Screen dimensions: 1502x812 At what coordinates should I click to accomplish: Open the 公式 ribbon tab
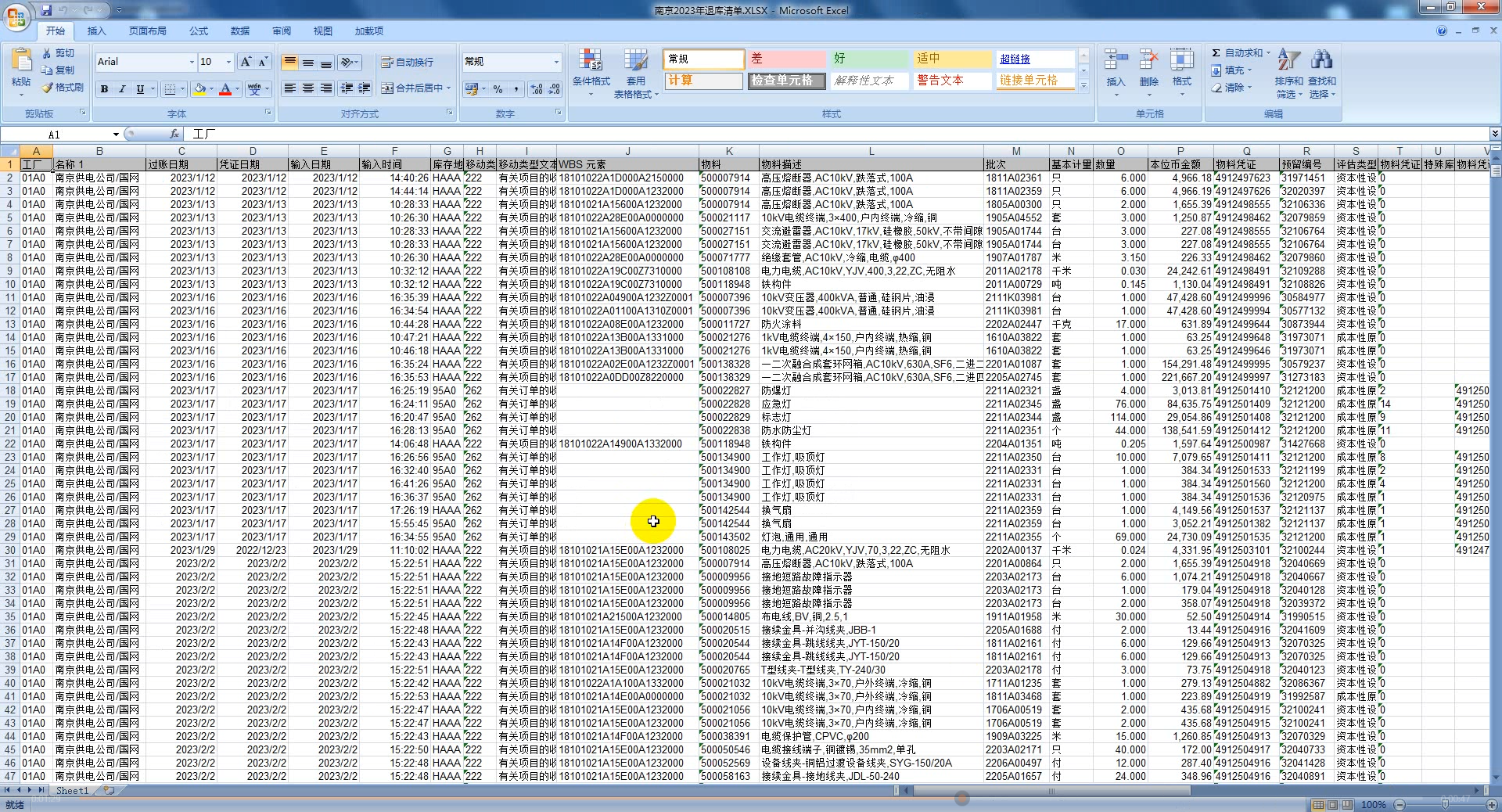point(199,31)
